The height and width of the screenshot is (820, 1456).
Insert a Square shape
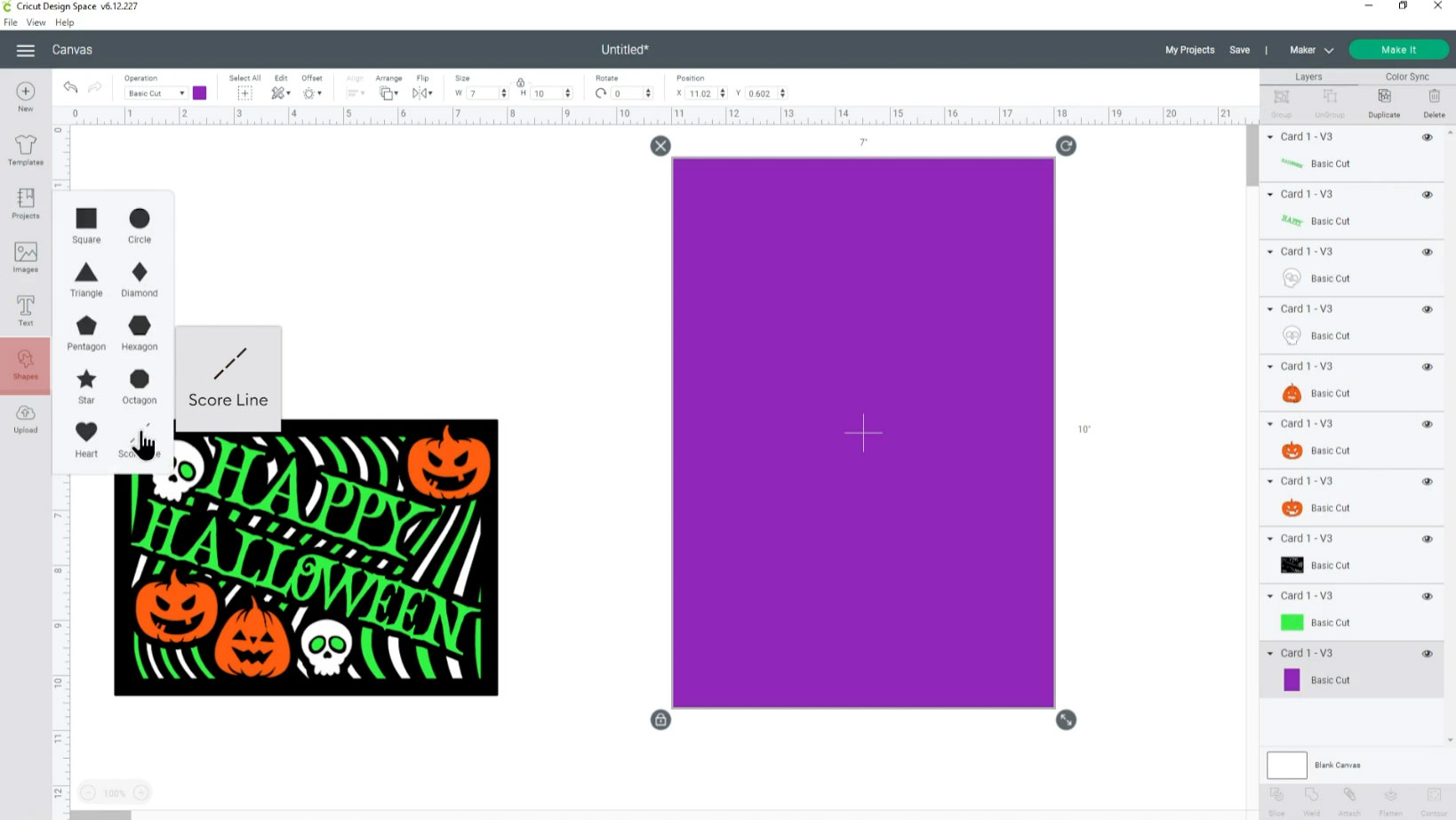click(x=86, y=225)
